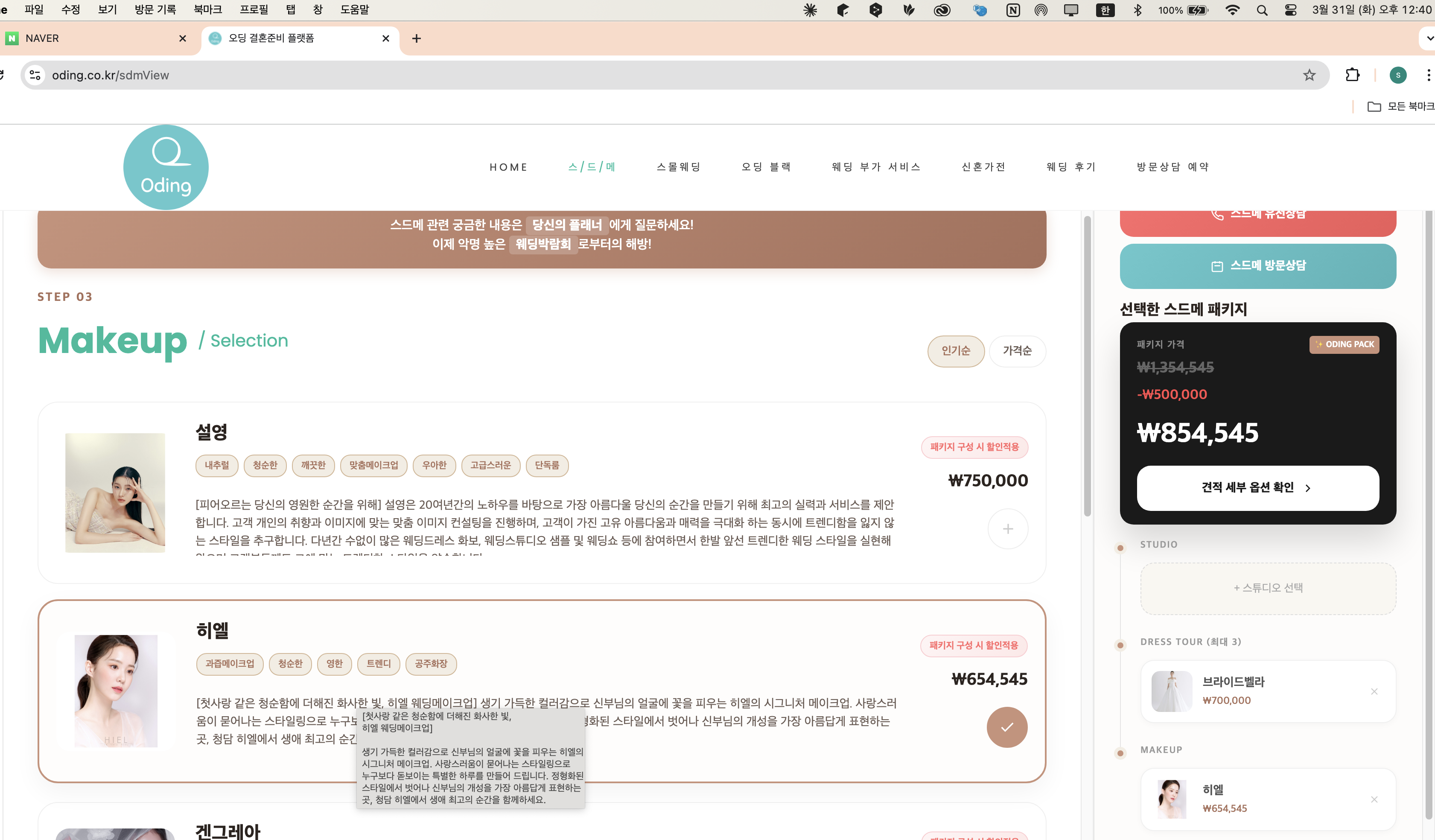Screen dimensions: 1435x840
Task: Open the browser extensions puzzle icon
Action: (x=1353, y=75)
